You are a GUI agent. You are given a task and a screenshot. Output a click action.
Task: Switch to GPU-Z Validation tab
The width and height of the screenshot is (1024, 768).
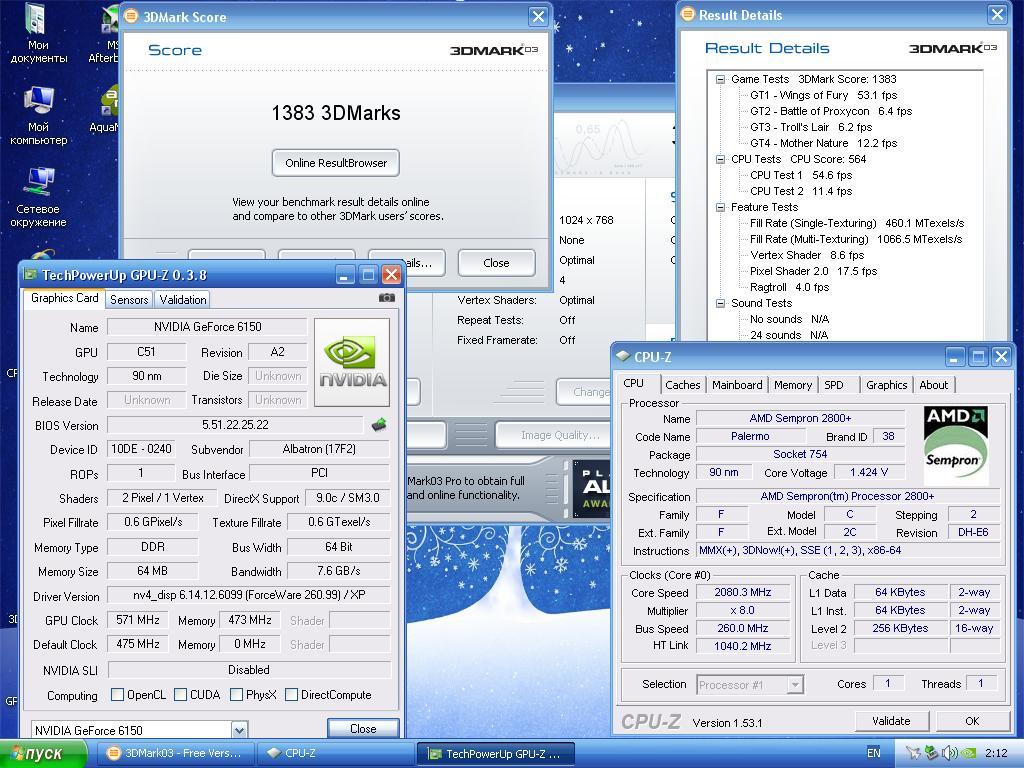point(183,300)
